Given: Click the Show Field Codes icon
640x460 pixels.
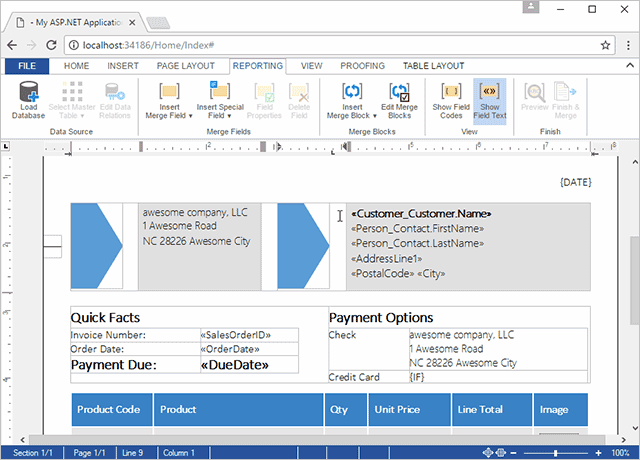Looking at the screenshot, I should click(x=450, y=94).
